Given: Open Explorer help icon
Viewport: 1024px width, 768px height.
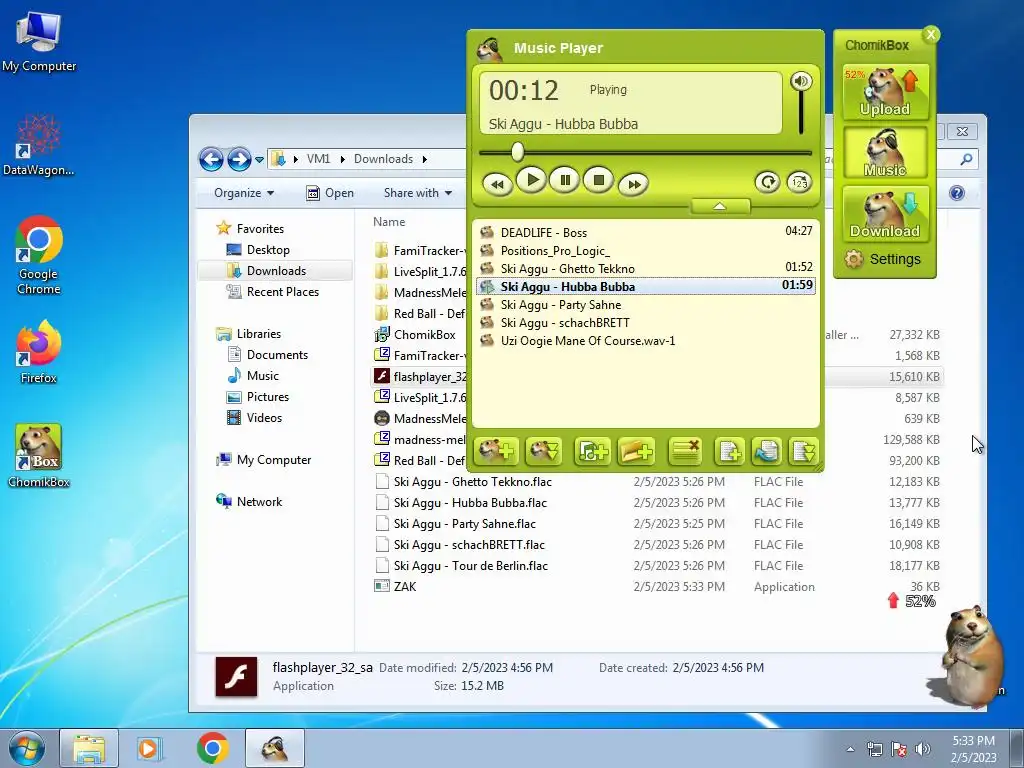Looking at the screenshot, I should (957, 193).
